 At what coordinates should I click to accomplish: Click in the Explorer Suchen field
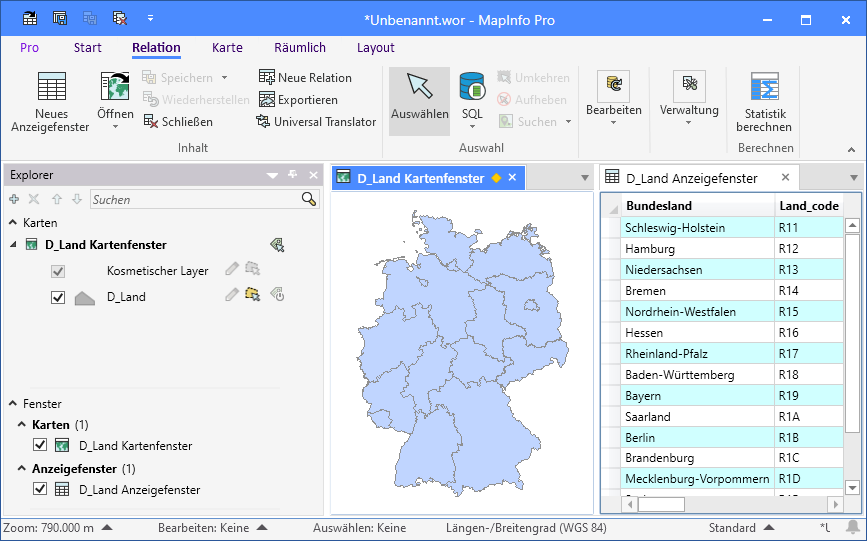point(196,199)
